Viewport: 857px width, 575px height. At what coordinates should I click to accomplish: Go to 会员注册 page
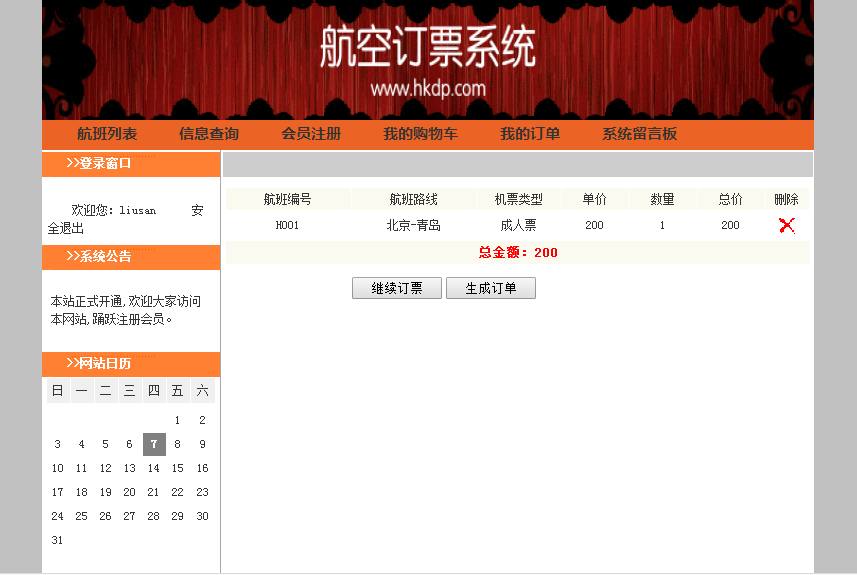(x=311, y=134)
